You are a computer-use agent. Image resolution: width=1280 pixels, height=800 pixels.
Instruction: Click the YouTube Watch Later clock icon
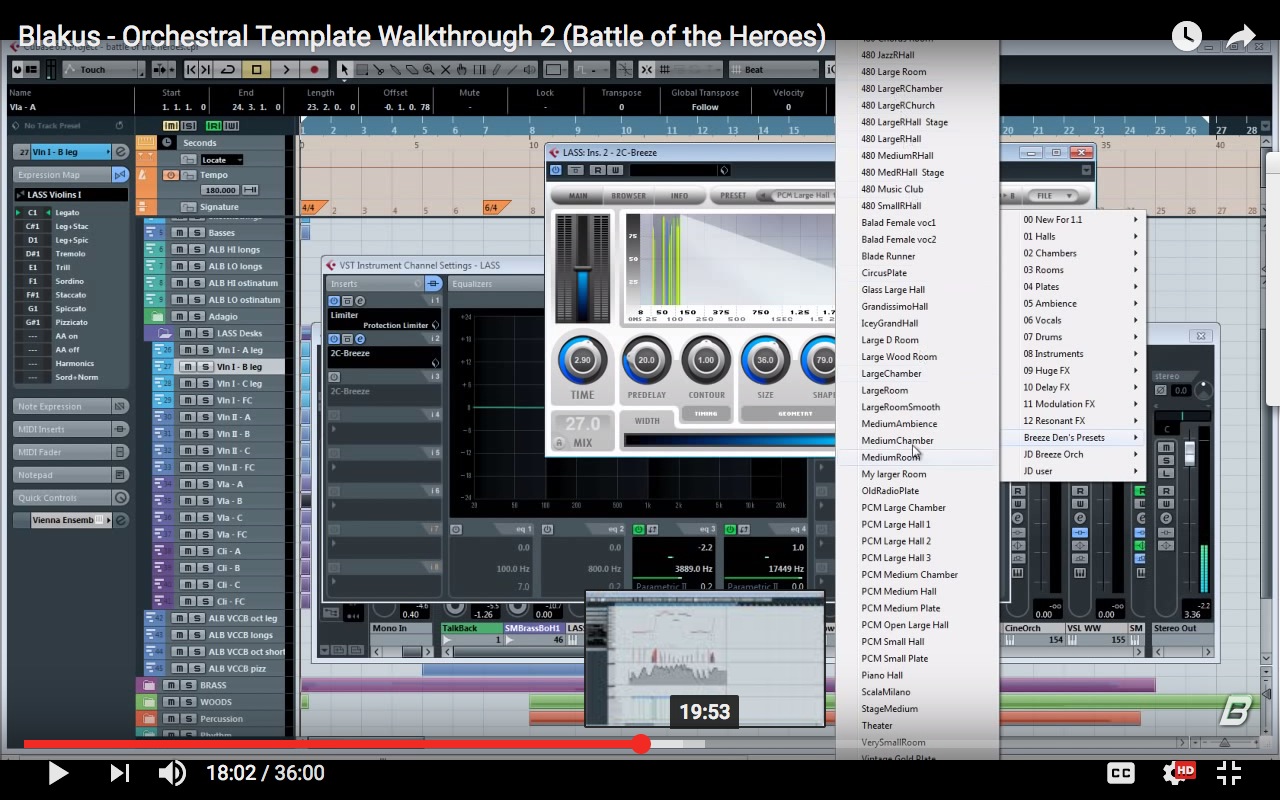click(x=1186, y=36)
